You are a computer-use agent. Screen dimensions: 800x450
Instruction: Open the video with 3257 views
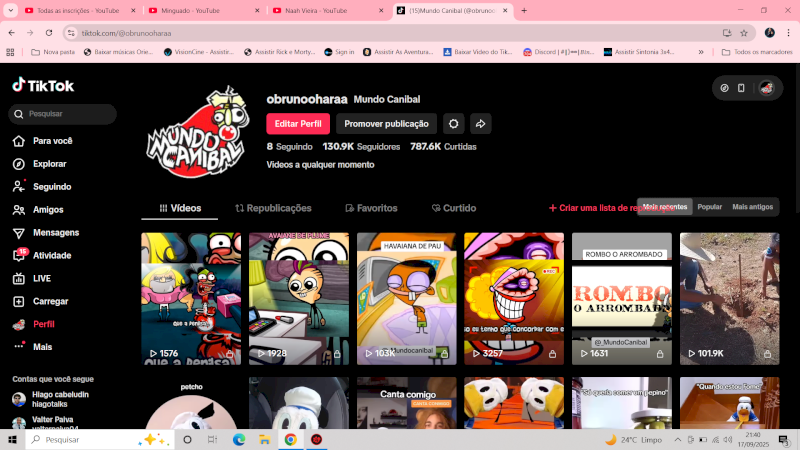[x=514, y=298]
